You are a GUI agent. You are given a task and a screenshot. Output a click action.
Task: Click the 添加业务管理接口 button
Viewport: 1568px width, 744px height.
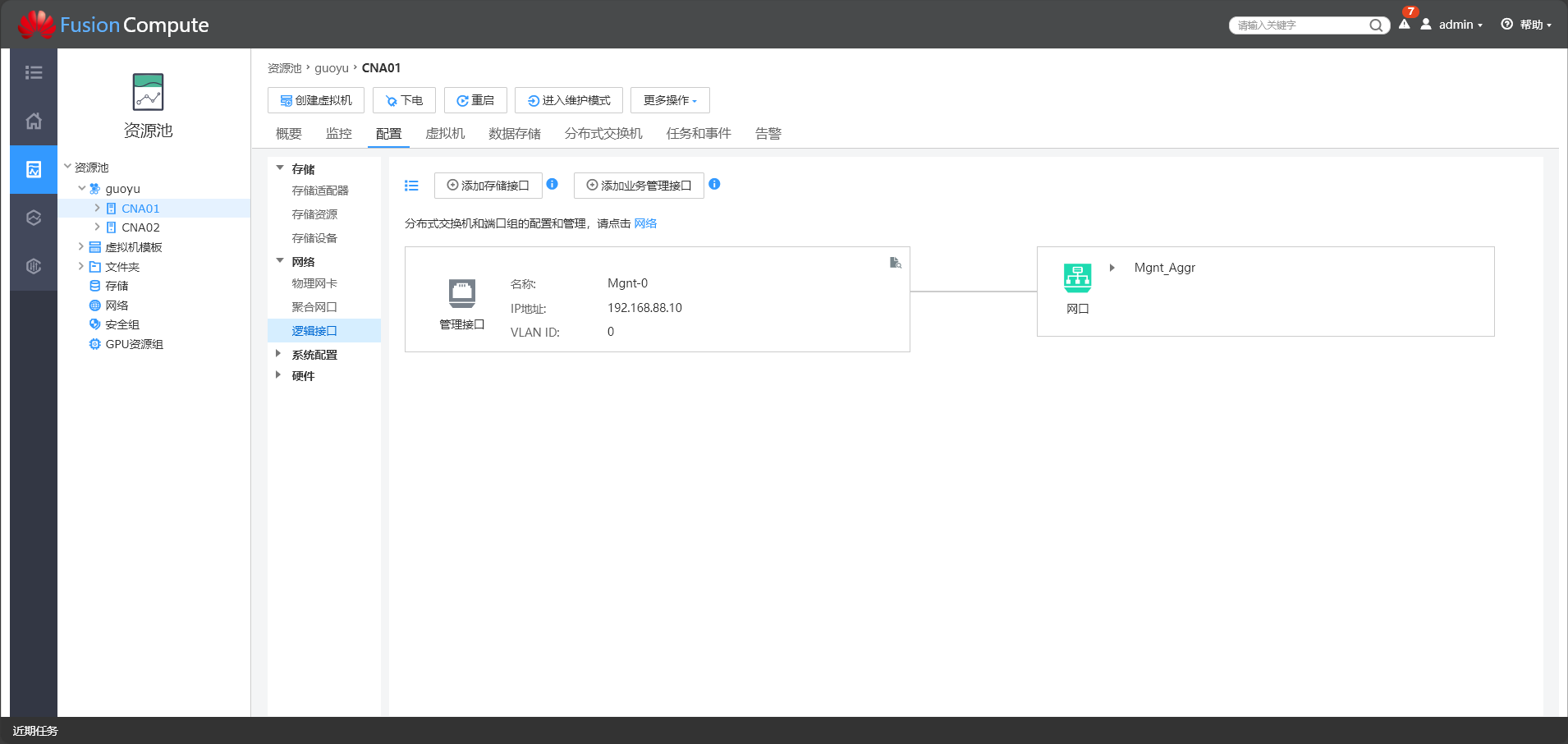point(639,186)
